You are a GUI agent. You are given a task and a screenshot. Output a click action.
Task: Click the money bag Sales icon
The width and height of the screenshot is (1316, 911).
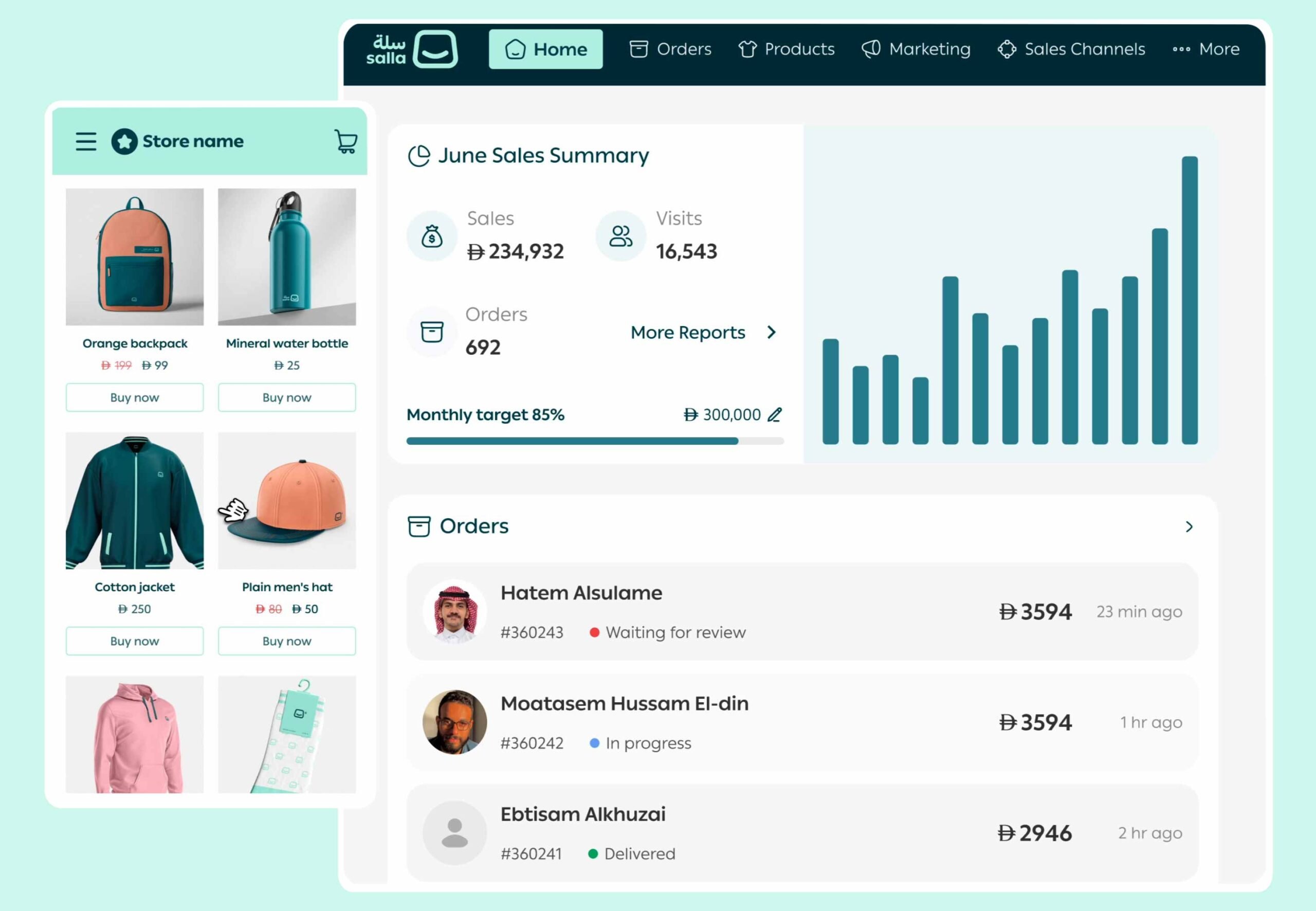click(432, 236)
